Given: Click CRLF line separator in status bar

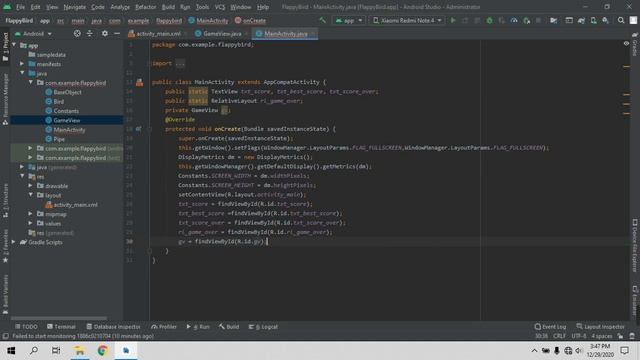Looking at the screenshot, I should click(x=559, y=336).
